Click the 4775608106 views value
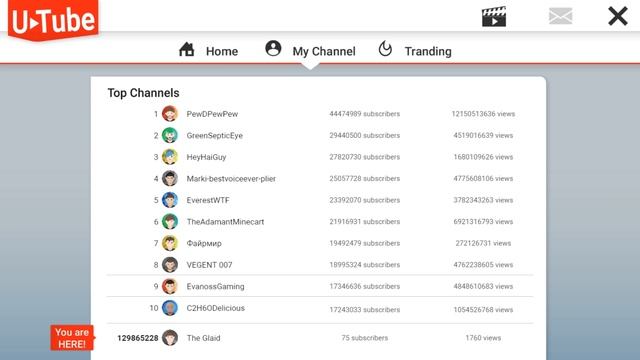 point(483,179)
